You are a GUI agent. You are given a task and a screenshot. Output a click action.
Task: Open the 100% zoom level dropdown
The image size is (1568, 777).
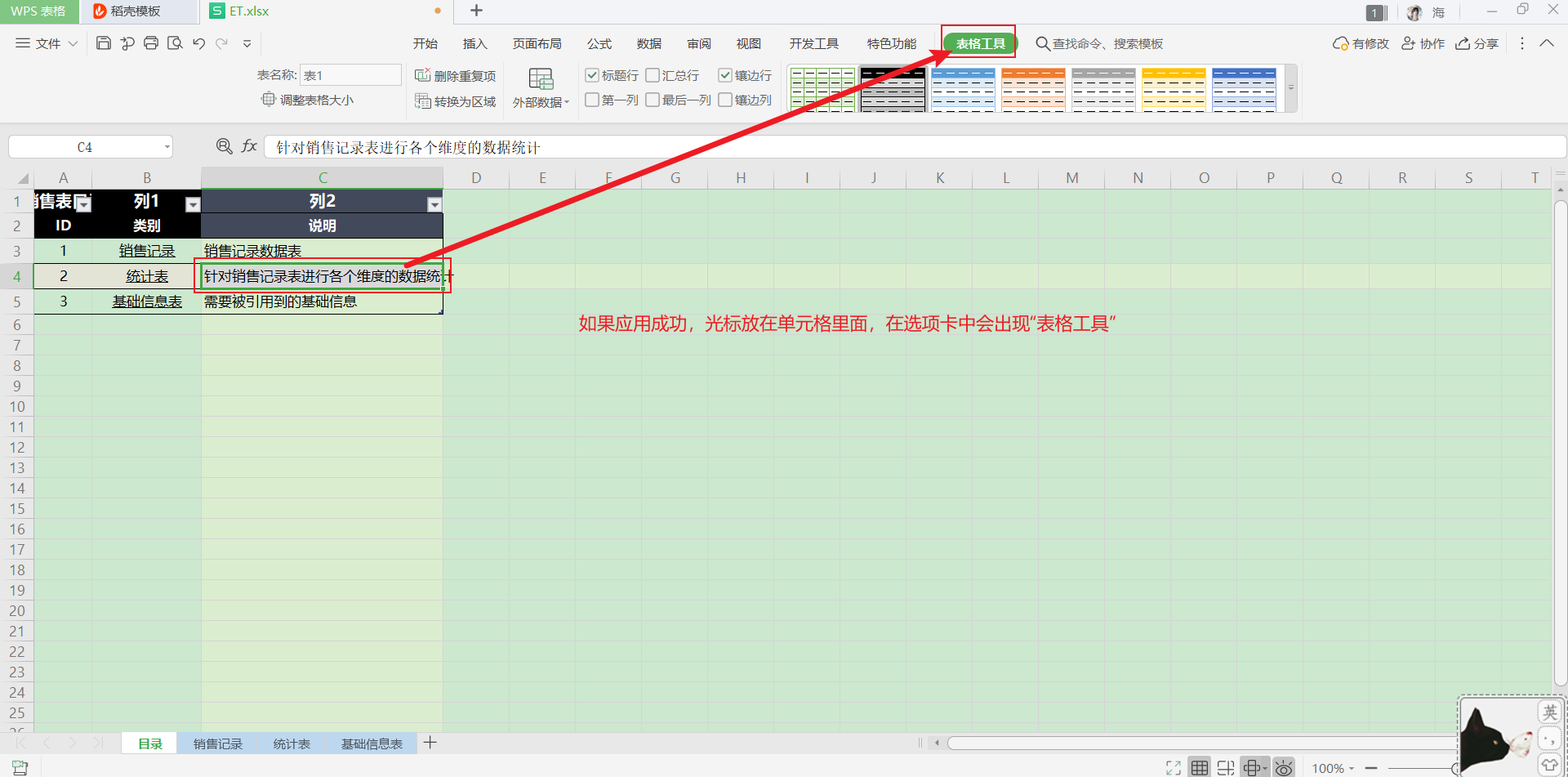1333,769
